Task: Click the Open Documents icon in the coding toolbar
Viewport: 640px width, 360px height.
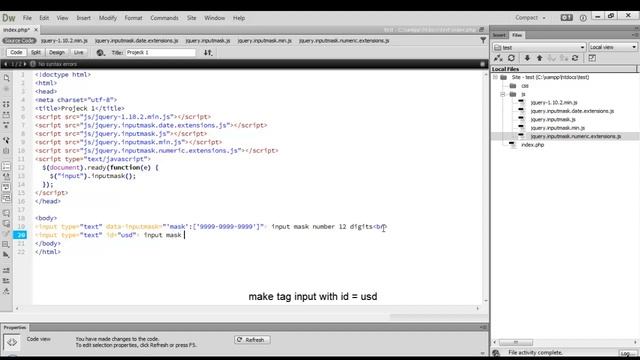Action: [x=6, y=78]
